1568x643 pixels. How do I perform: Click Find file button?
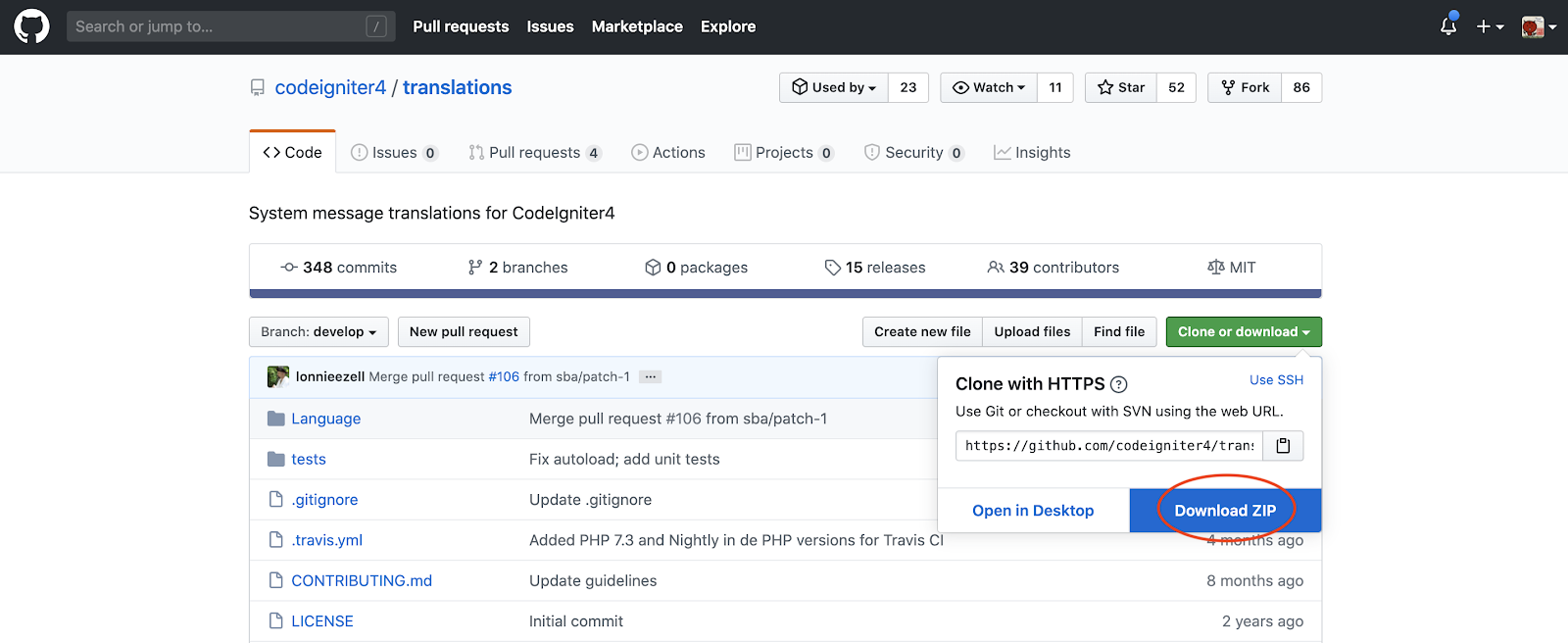(1119, 332)
